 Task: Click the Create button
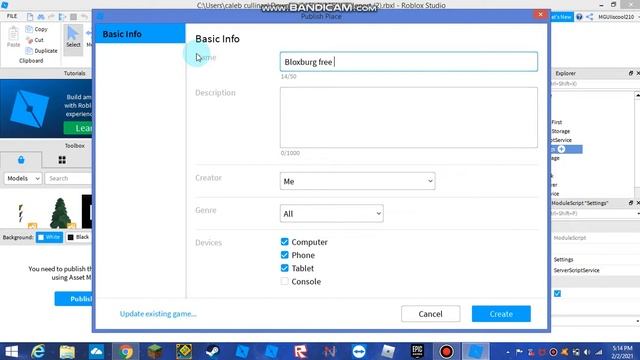point(501,313)
